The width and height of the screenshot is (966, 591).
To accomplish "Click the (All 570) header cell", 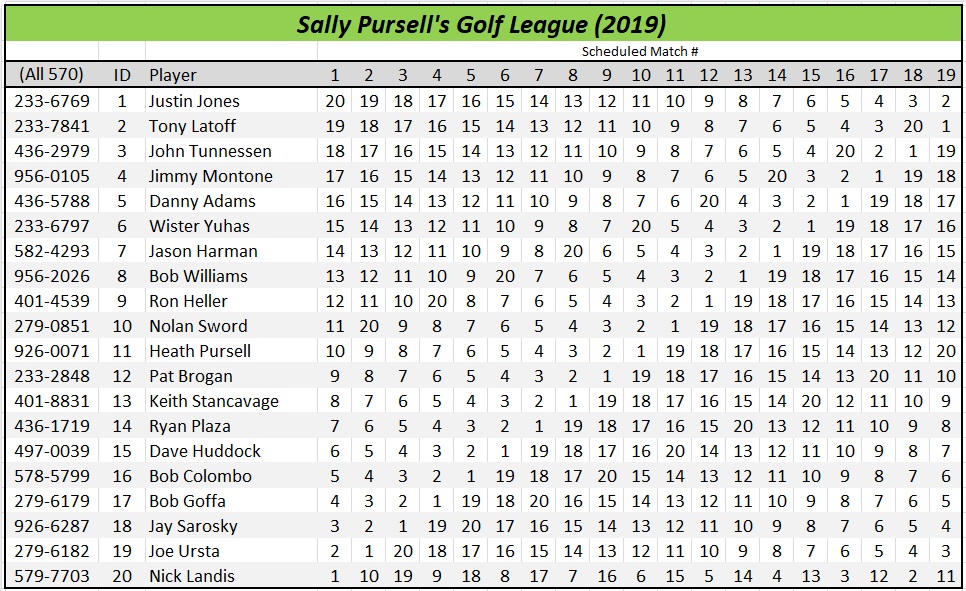I will (x=51, y=75).
